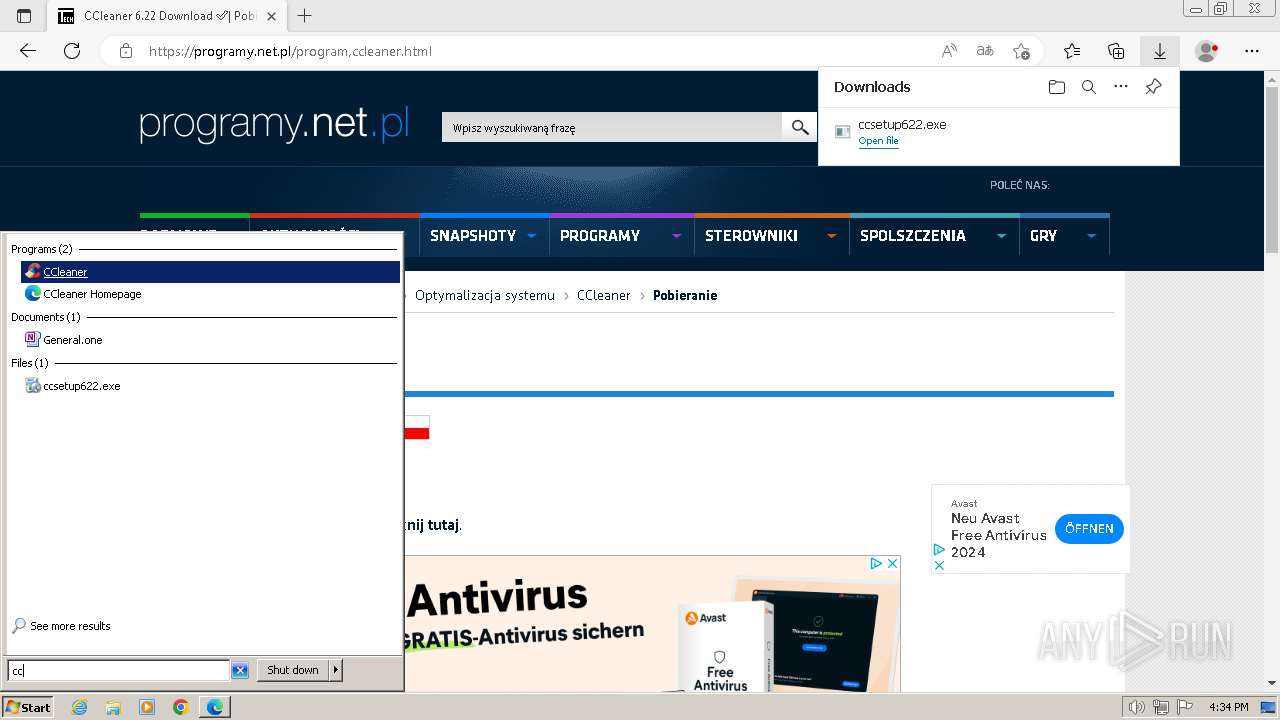The height and width of the screenshot is (720, 1280).
Task: Launch CCleaner from Start search results
Action: point(210,272)
